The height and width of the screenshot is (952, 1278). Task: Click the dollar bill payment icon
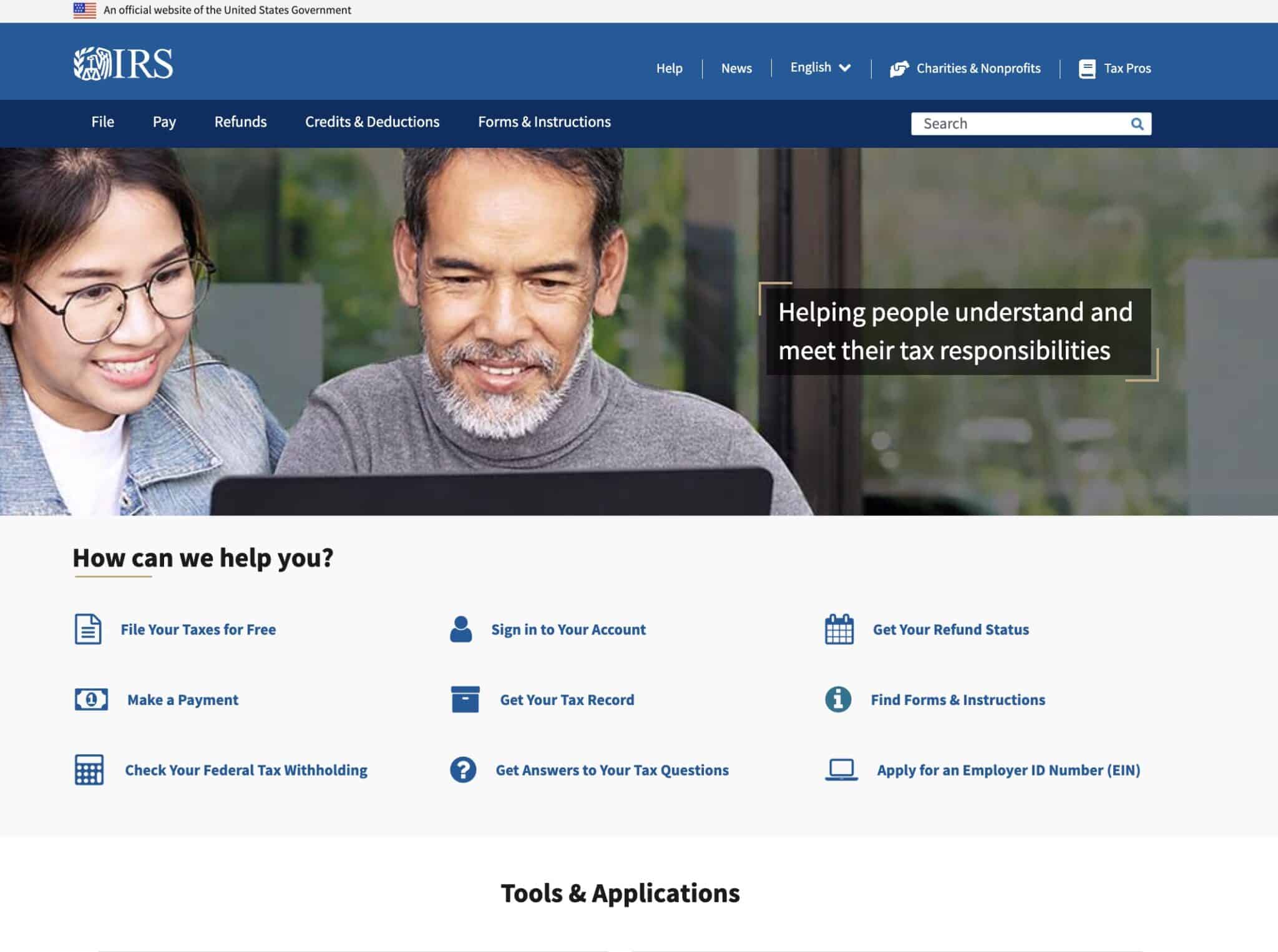[x=91, y=699]
